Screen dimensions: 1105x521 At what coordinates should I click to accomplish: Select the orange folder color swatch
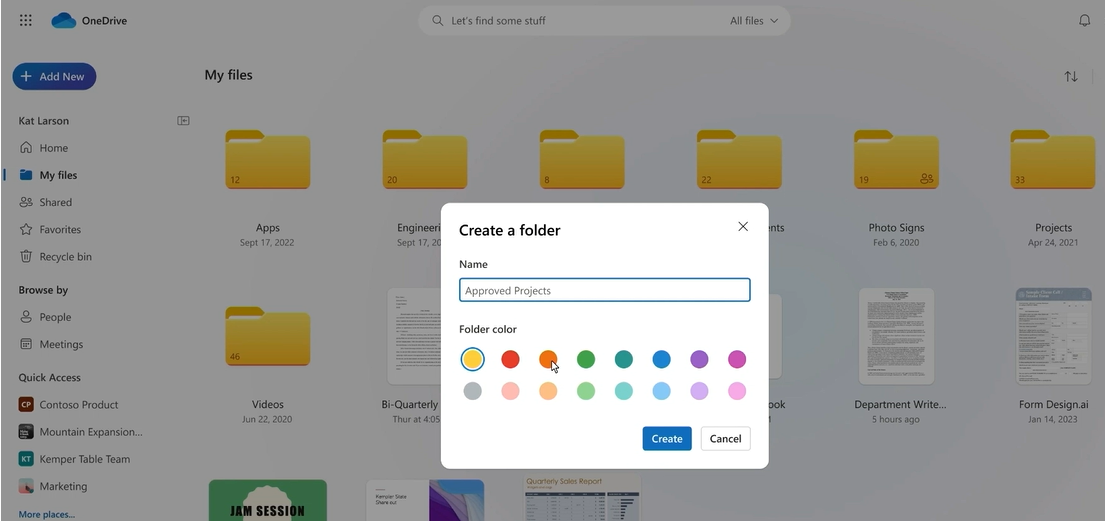[x=548, y=359]
